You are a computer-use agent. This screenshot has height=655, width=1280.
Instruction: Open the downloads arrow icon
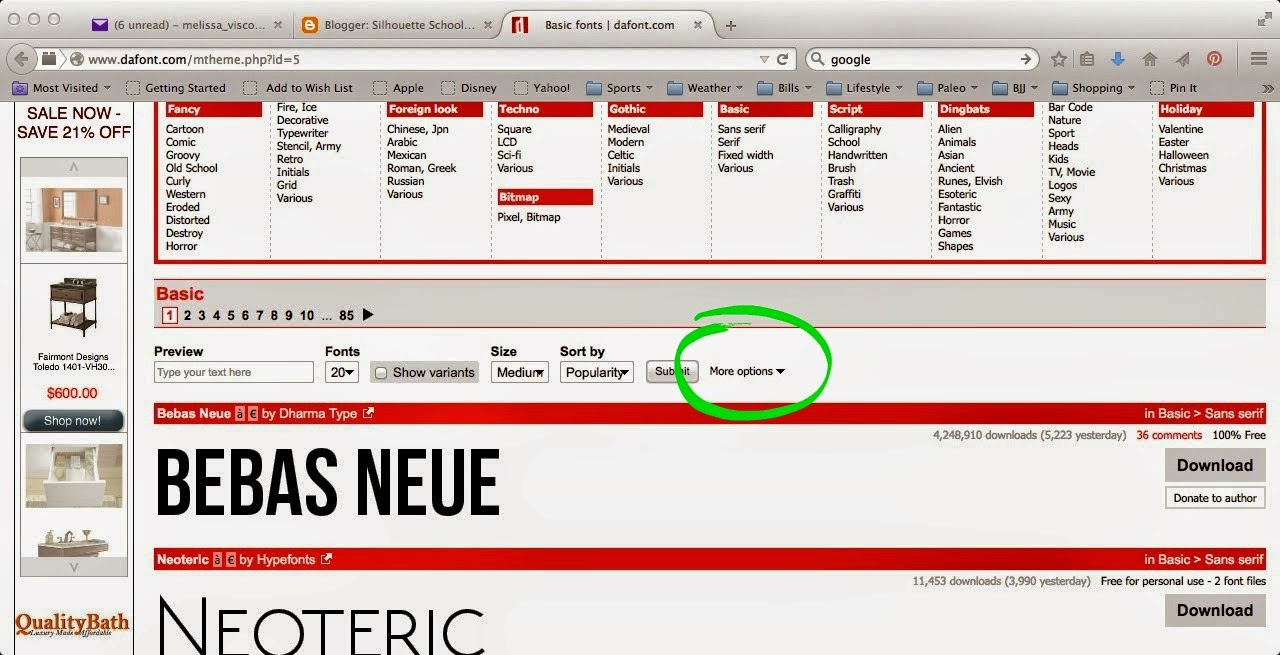point(1118,59)
